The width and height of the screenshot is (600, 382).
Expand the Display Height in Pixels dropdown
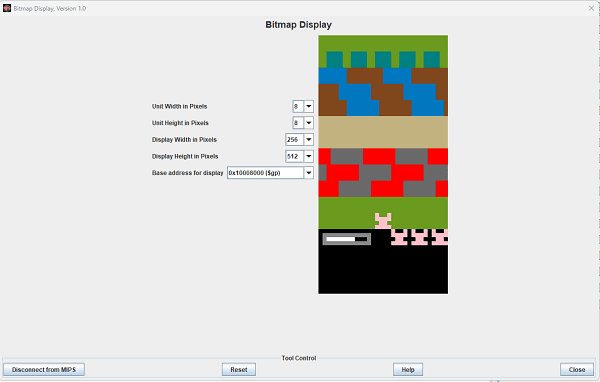[x=308, y=156]
